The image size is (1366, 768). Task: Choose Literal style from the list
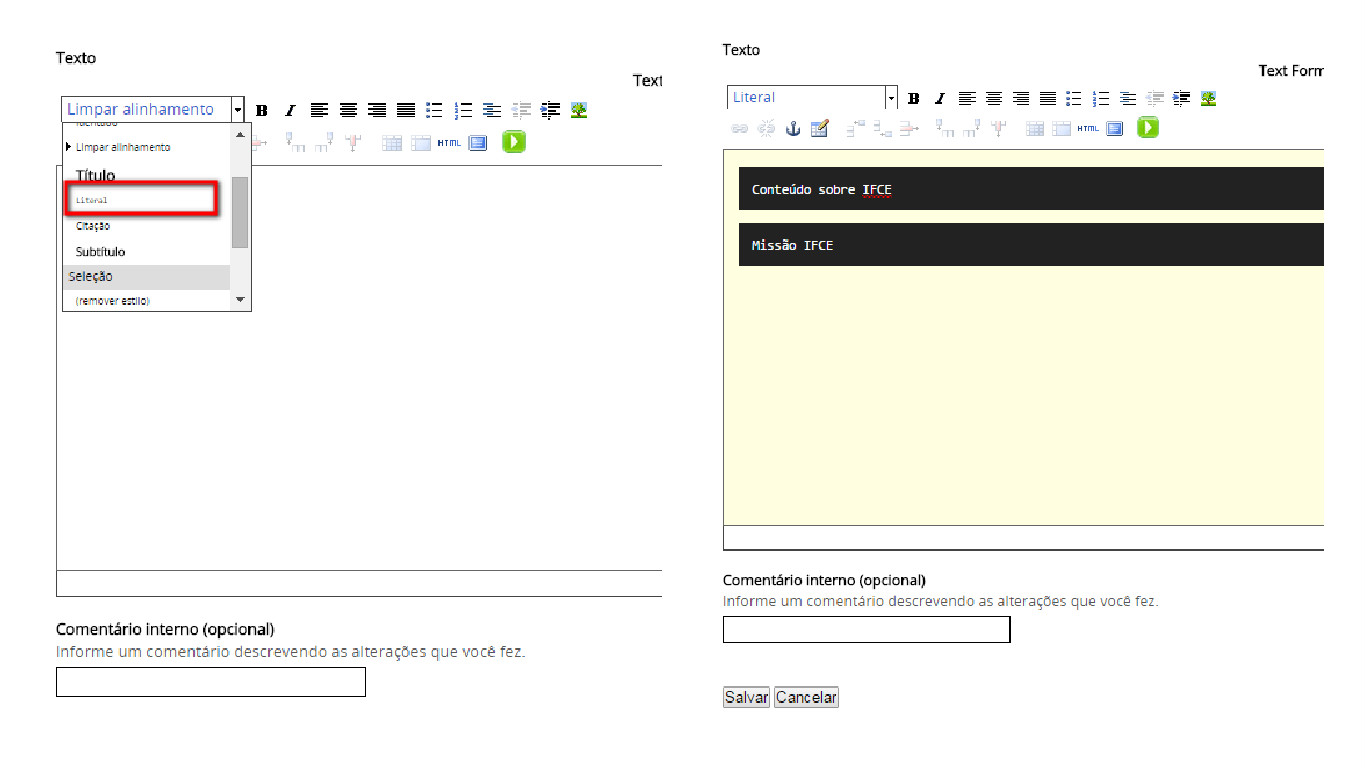[x=141, y=199]
